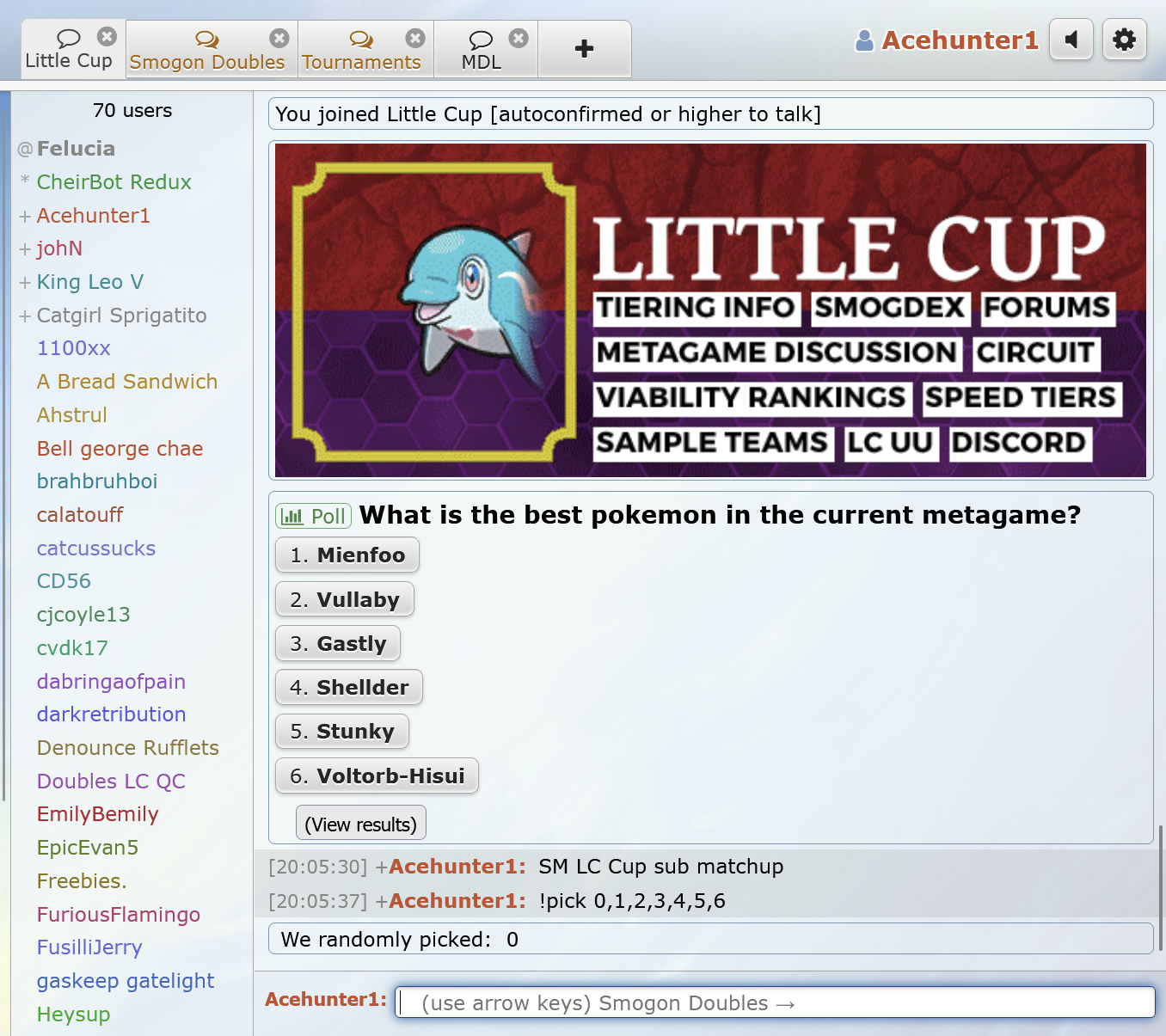This screenshot has width=1166, height=1036.
Task: Click the Poll chart icon label
Action: pyautogui.click(x=314, y=516)
